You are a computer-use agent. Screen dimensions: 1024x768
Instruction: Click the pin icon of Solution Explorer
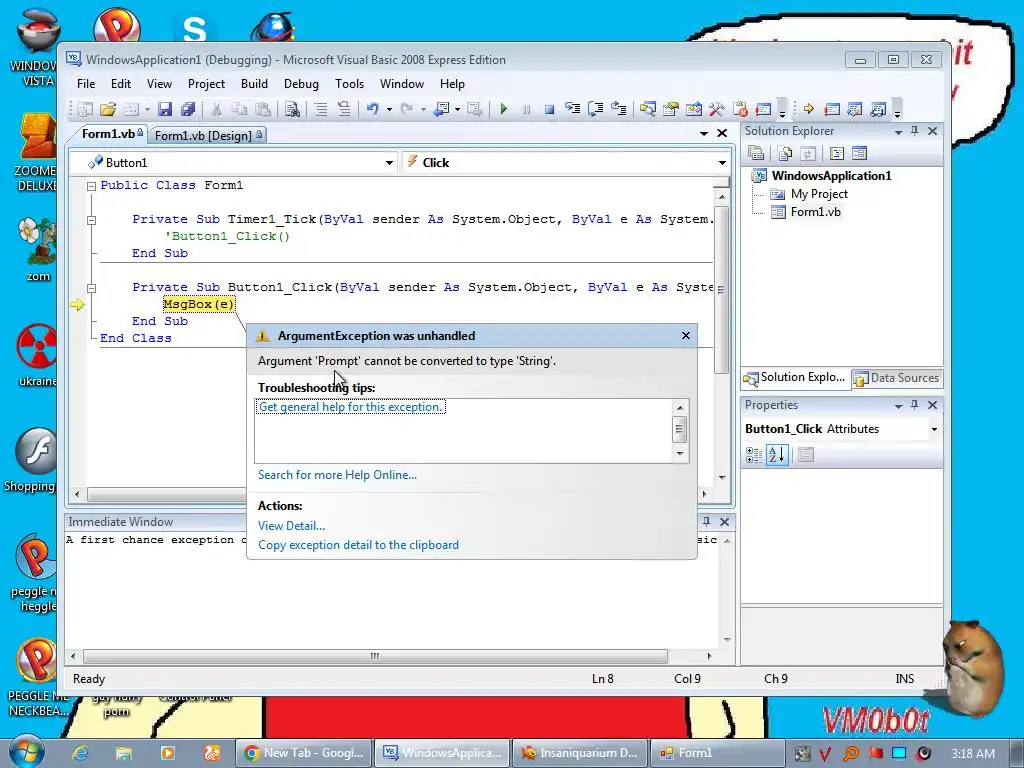pos(914,131)
